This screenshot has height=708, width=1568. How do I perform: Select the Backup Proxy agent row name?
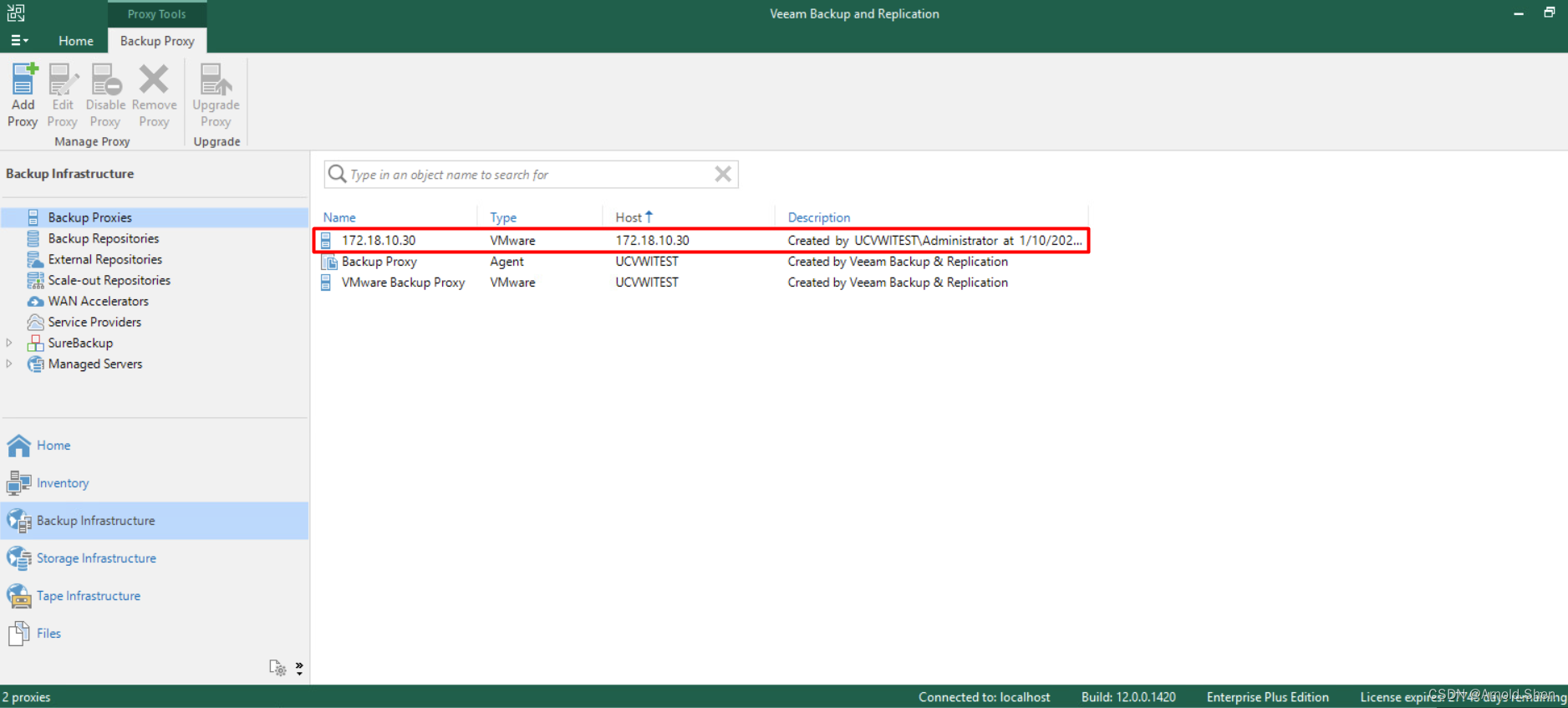379,262
